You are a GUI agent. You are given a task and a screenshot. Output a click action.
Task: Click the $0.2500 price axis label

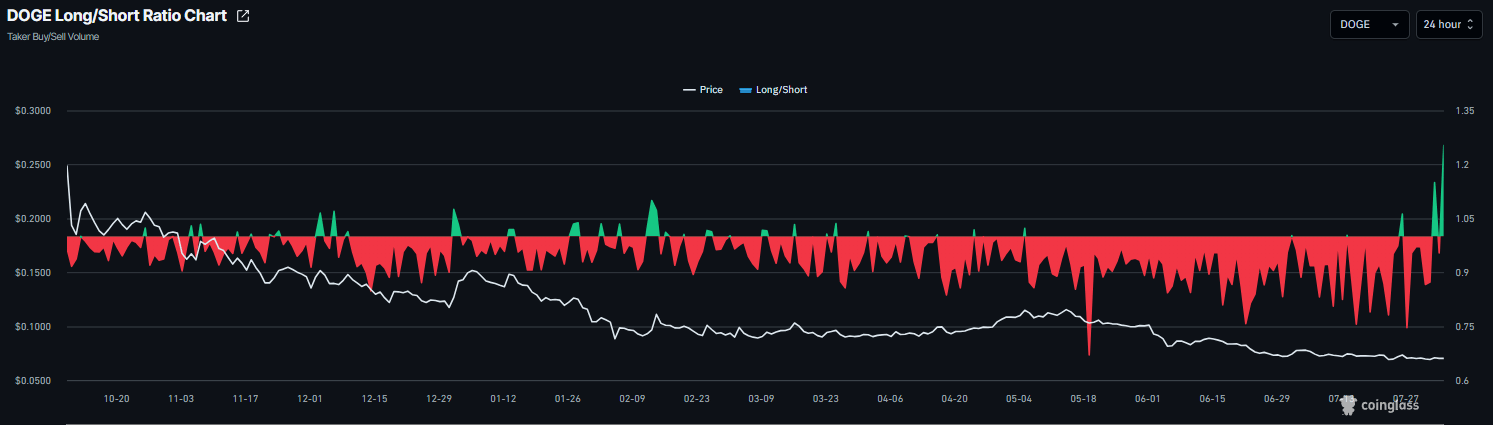[x=33, y=164]
